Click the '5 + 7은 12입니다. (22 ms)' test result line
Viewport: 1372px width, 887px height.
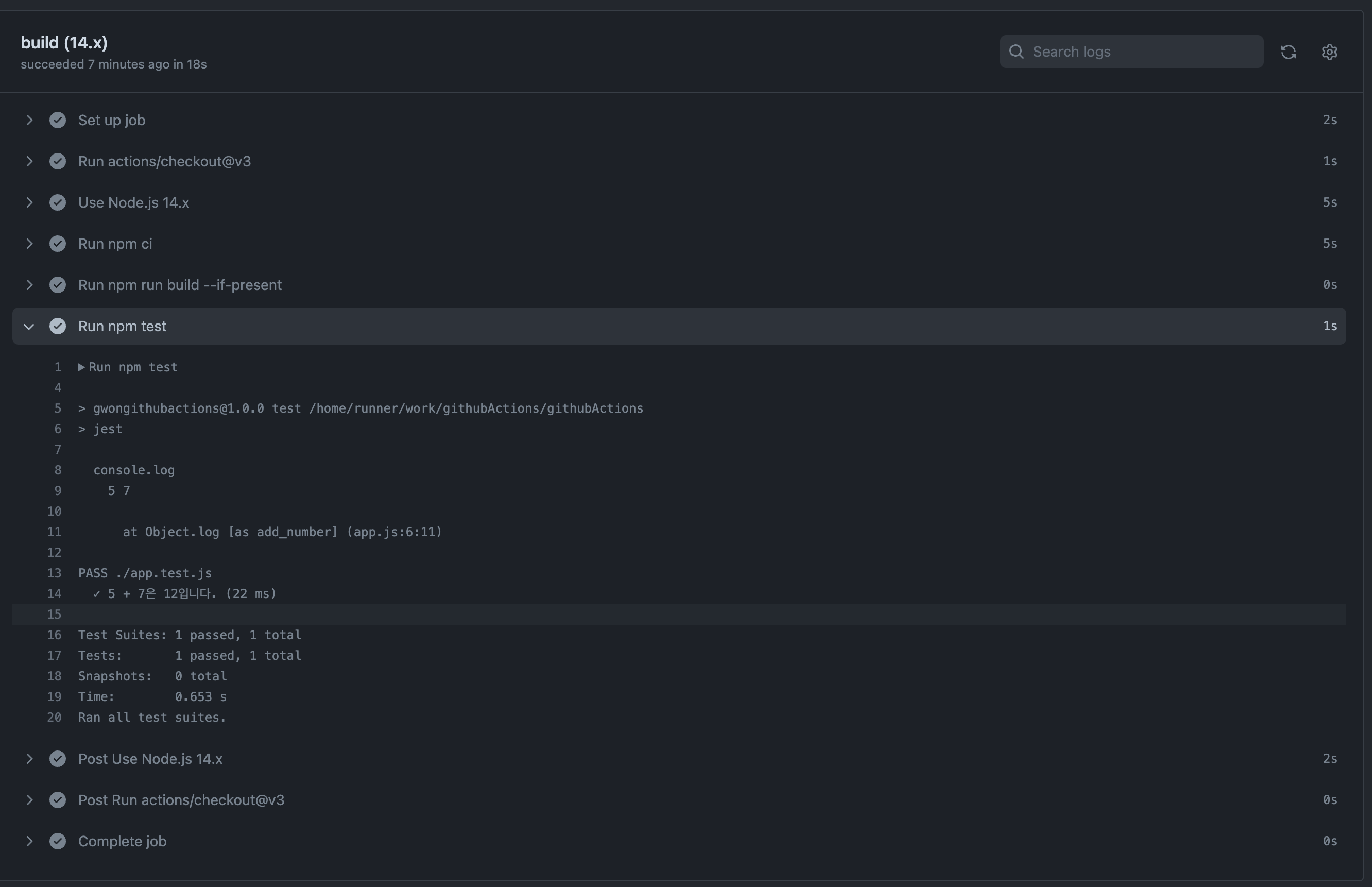[185, 594]
